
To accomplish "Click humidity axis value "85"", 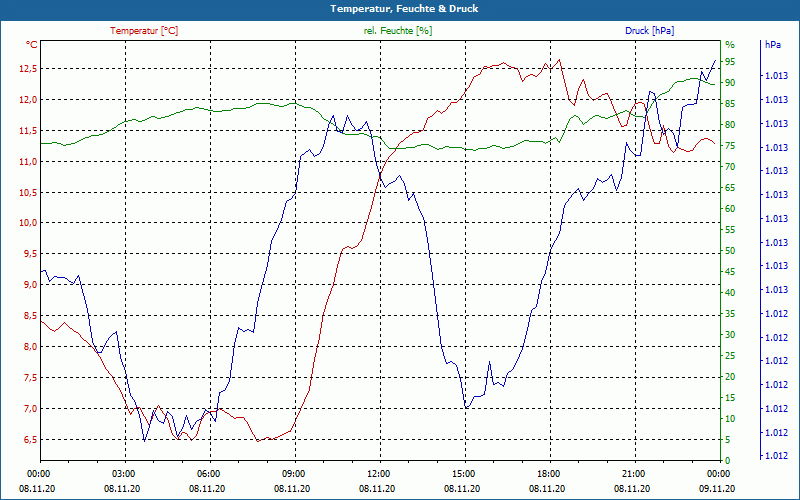I will coord(730,104).
